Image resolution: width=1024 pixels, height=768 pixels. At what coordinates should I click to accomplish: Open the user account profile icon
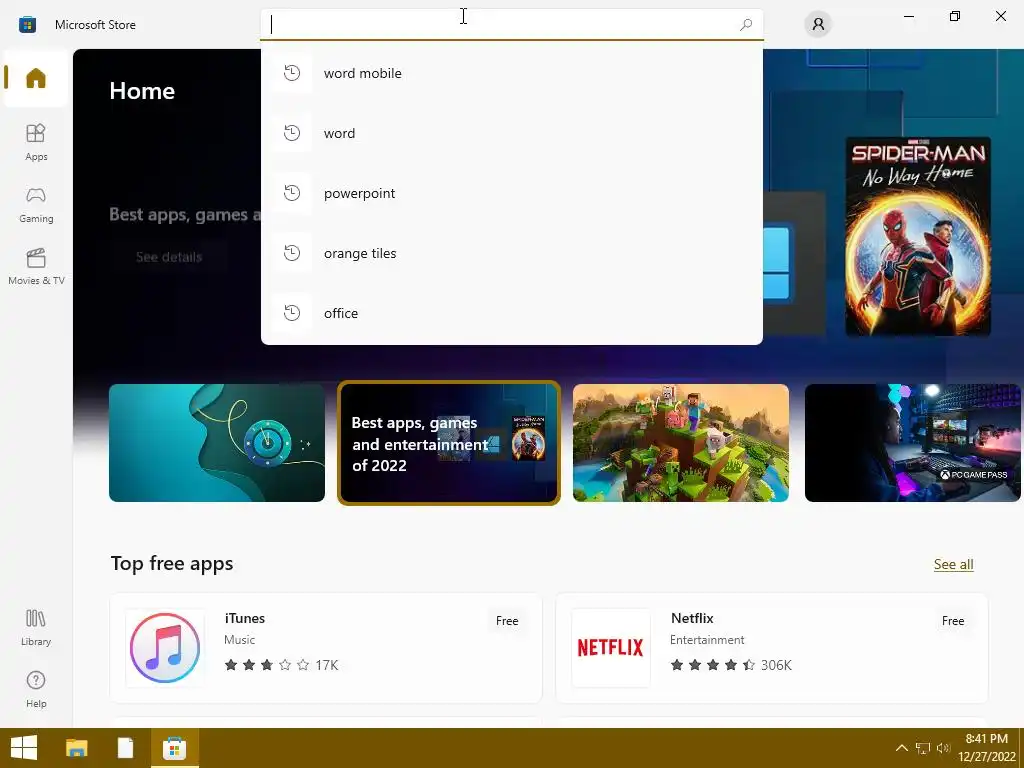(818, 25)
